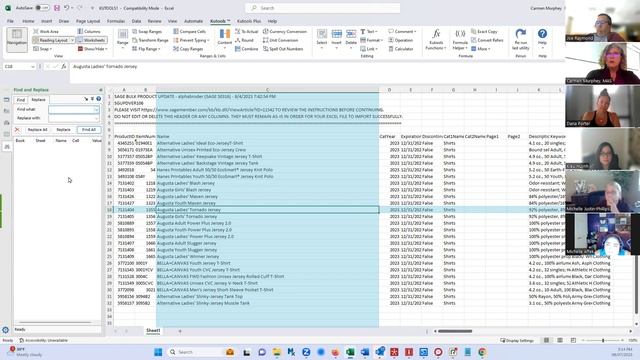640x360 pixels.
Task: Switch to the Formulas ribbon tab
Action: pyautogui.click(x=116, y=21)
